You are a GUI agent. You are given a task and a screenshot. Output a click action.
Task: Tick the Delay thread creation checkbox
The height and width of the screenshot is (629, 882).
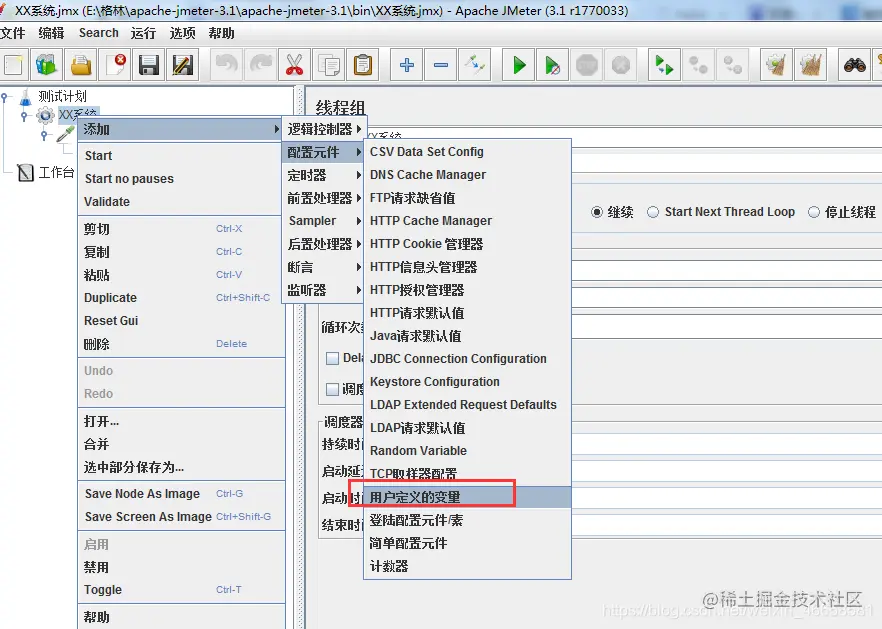(x=332, y=358)
